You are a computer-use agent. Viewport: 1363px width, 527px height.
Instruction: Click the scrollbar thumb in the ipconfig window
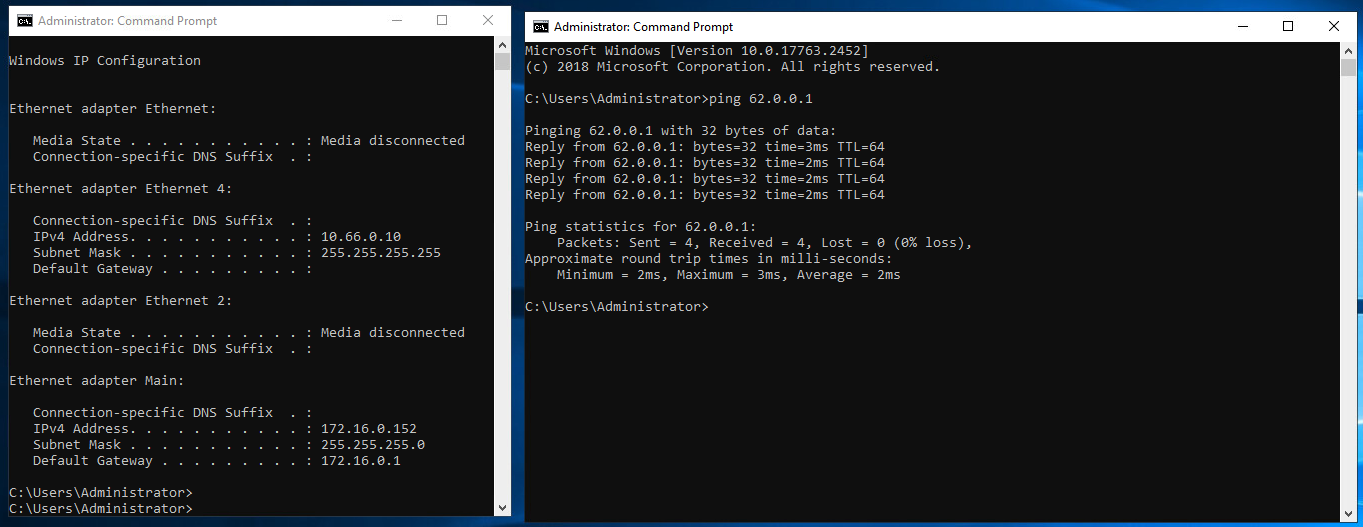click(x=503, y=62)
